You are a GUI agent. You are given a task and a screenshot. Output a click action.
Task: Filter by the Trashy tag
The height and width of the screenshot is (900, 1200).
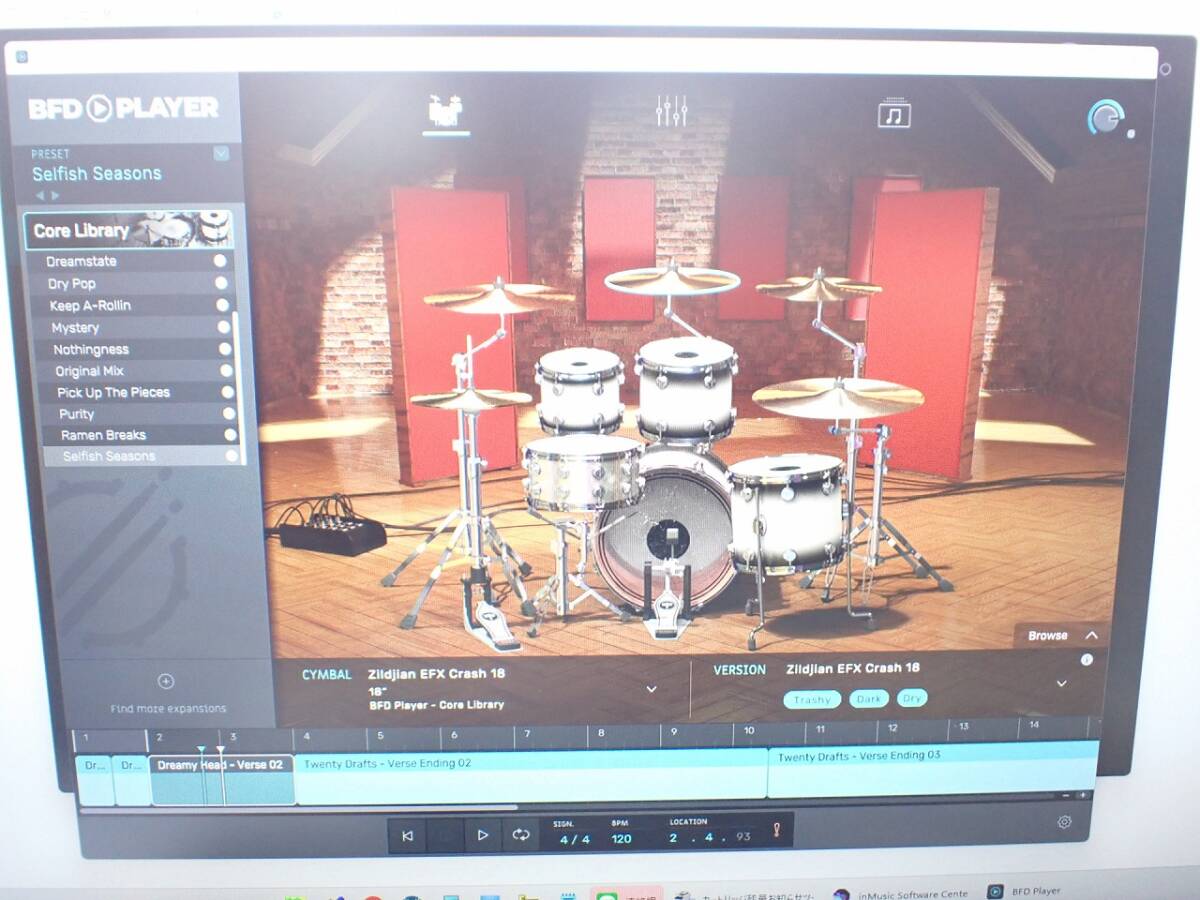[x=812, y=699]
